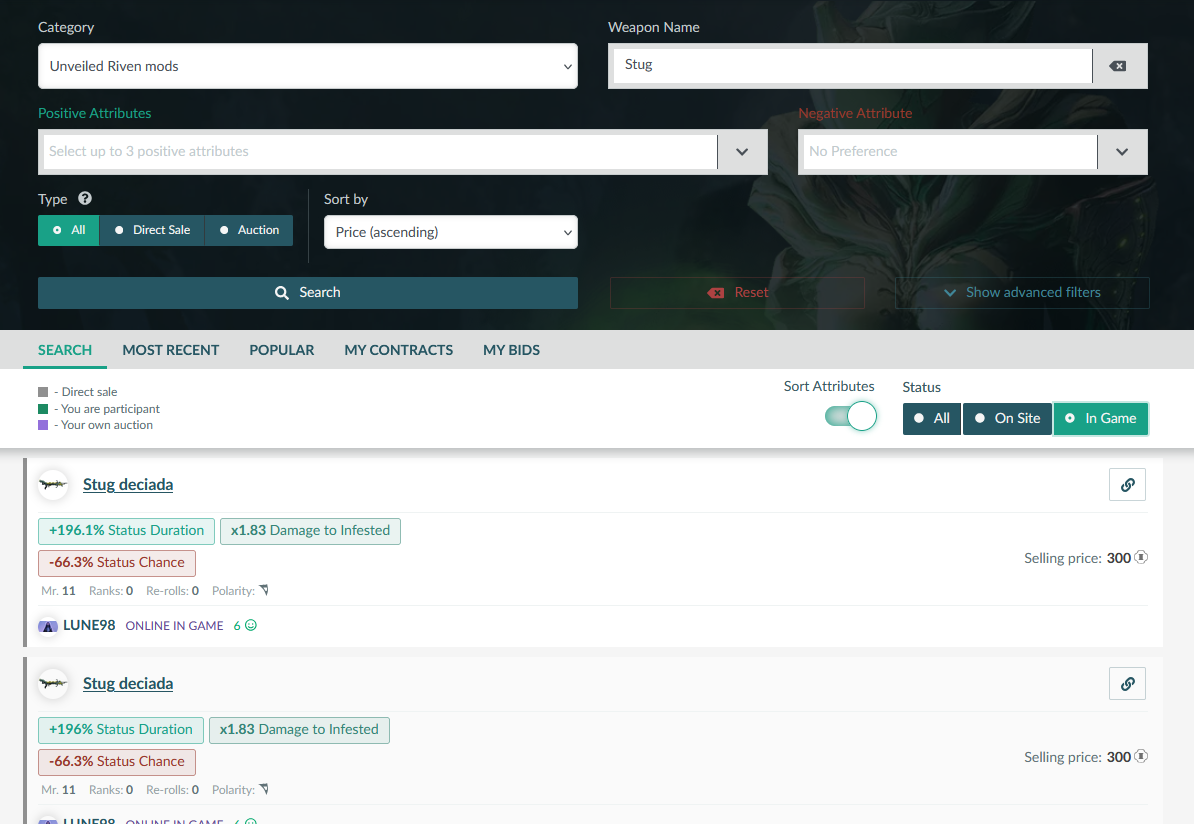Clear the Weapon Name field
Viewport: 1194px width, 824px height.
click(1118, 66)
